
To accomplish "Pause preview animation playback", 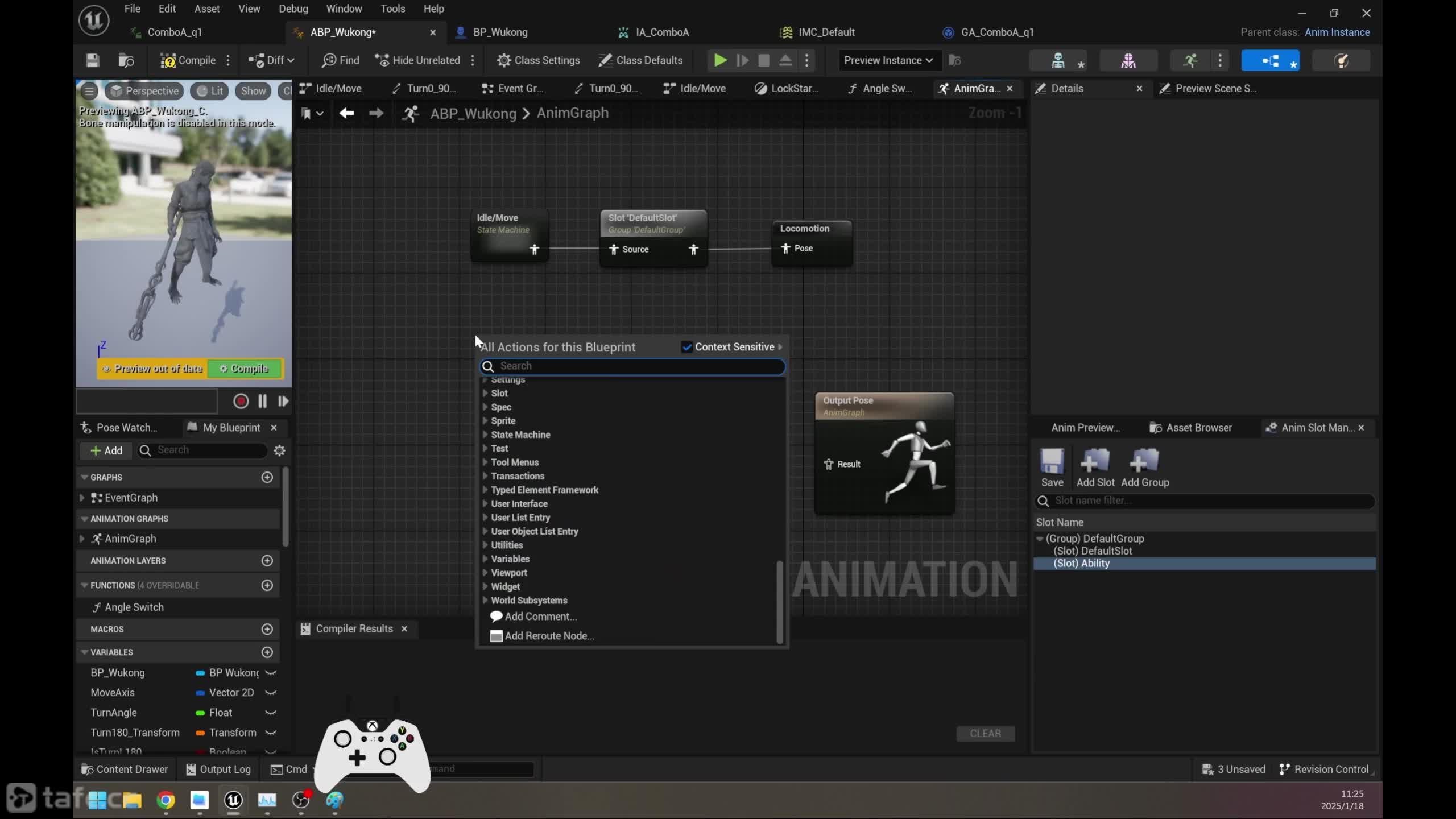I will pos(262,402).
